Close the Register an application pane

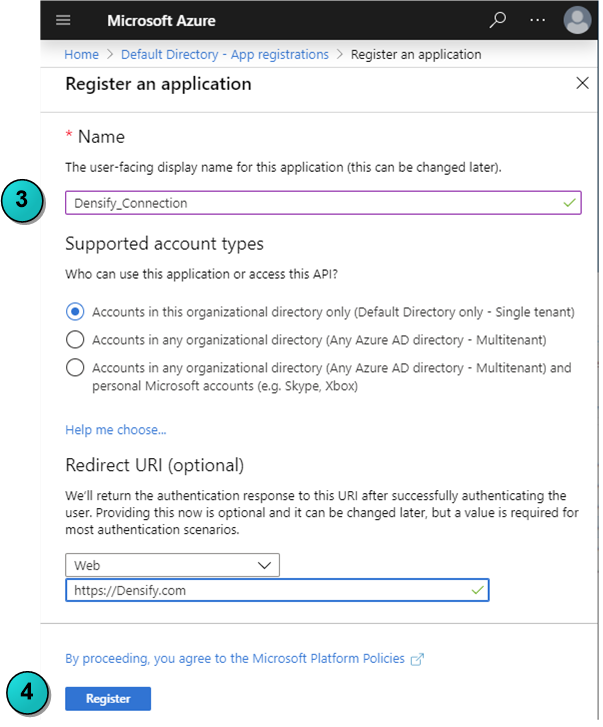click(x=582, y=83)
